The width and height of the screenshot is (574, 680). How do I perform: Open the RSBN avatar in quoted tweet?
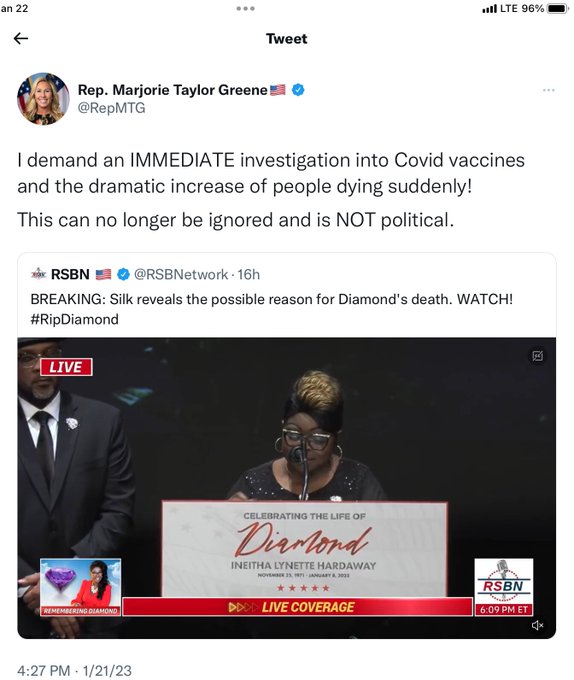point(39,274)
